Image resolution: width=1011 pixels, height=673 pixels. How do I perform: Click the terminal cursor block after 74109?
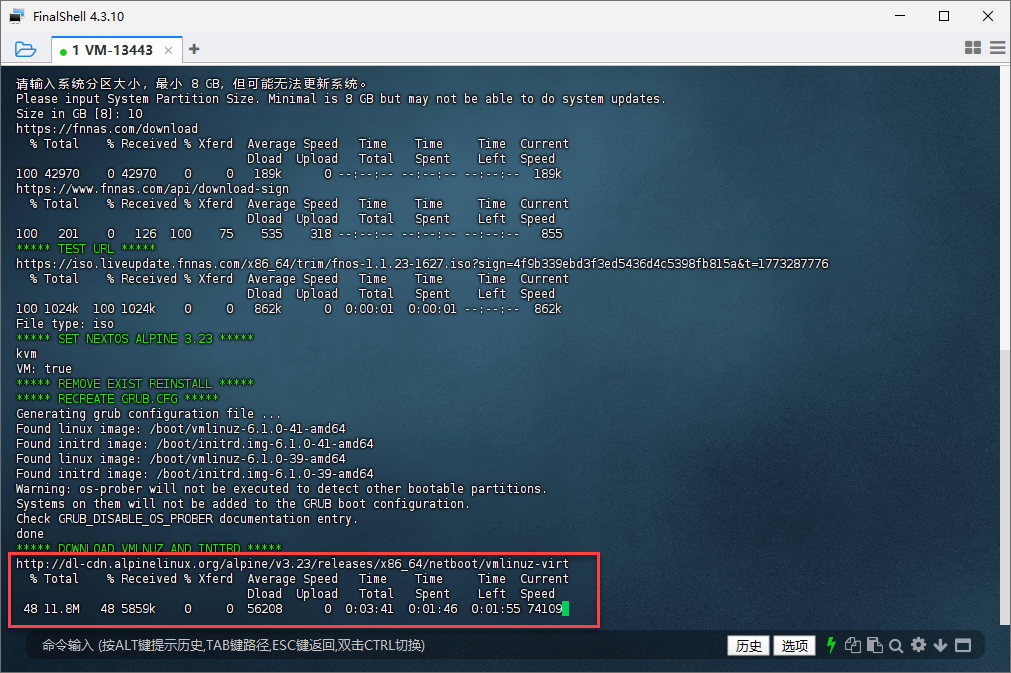click(565, 609)
